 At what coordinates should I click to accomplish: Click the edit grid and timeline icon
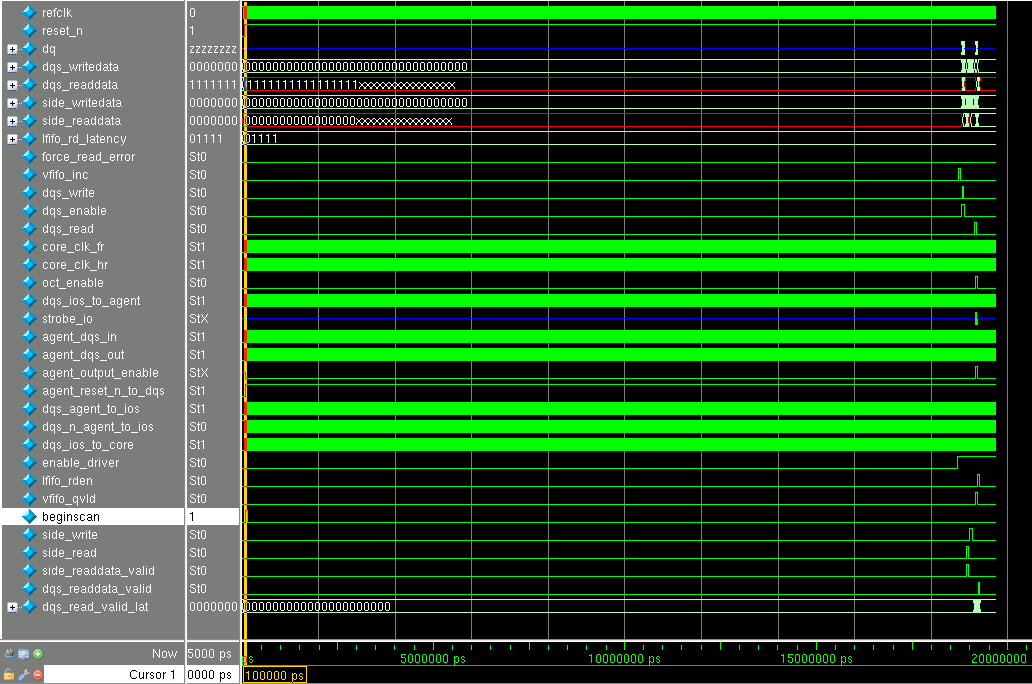tap(24, 654)
